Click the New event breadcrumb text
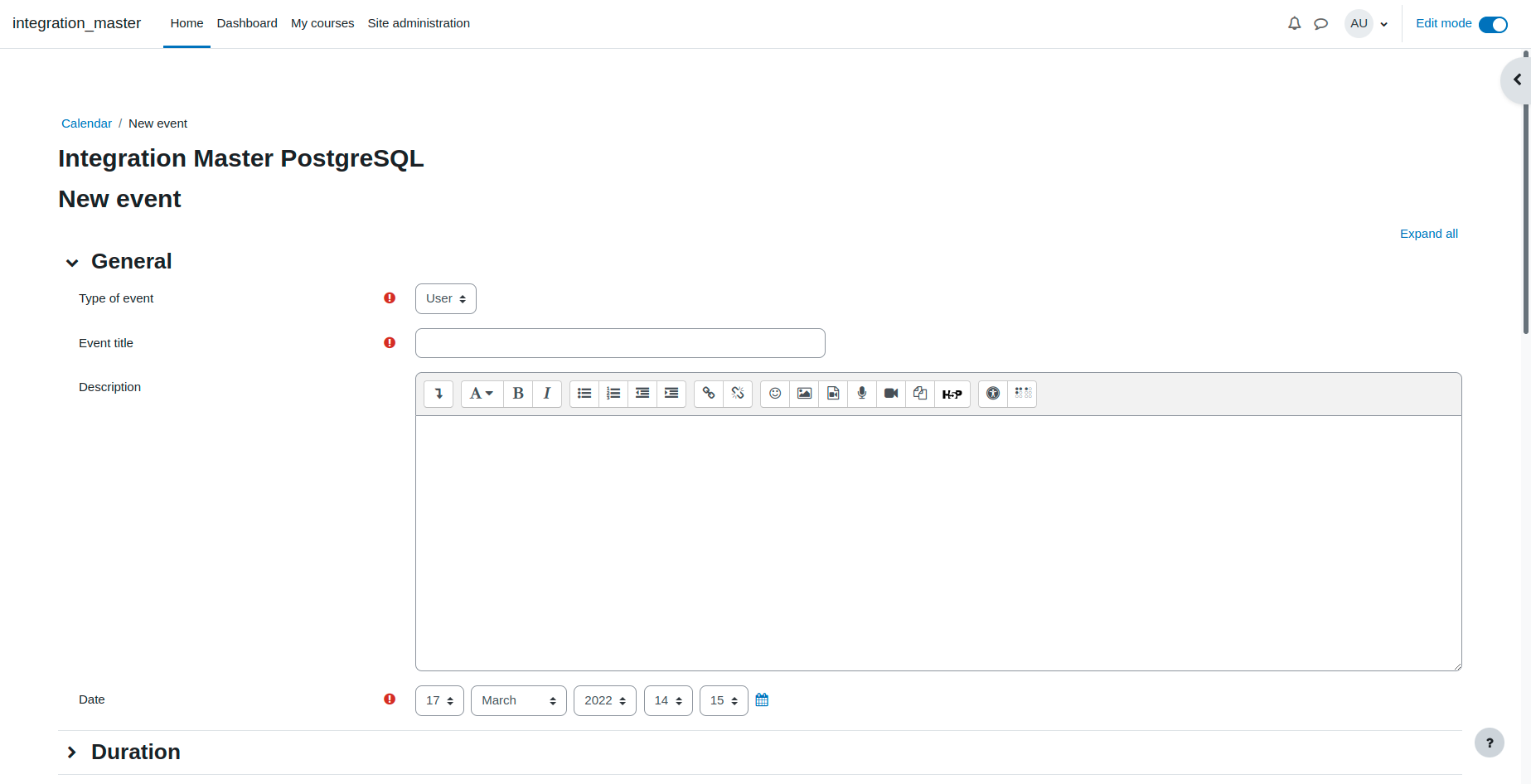 tap(157, 123)
